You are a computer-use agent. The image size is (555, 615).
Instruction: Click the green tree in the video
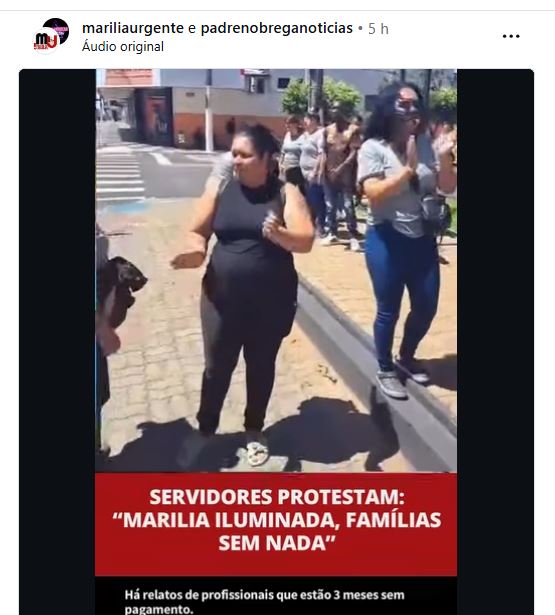[x=321, y=97]
